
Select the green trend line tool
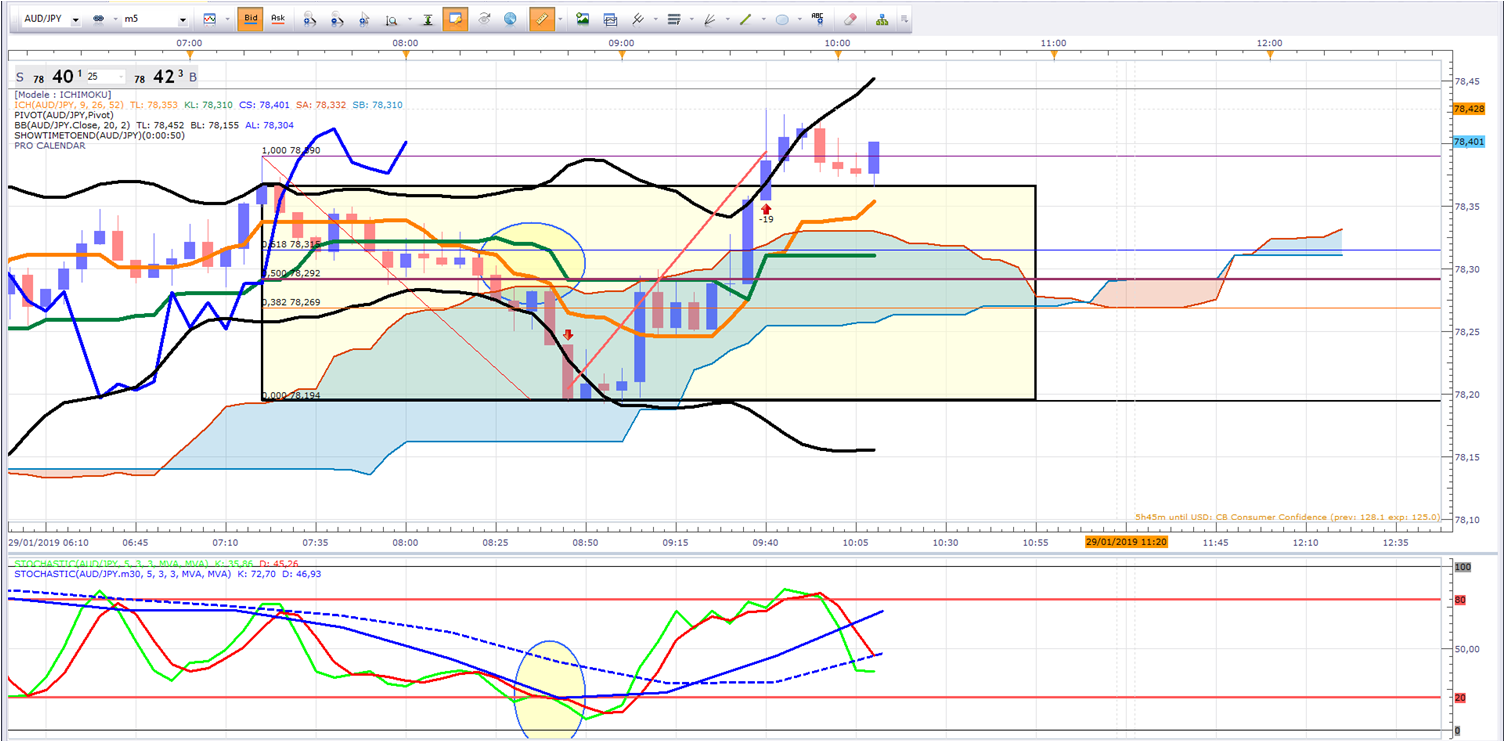[x=746, y=19]
